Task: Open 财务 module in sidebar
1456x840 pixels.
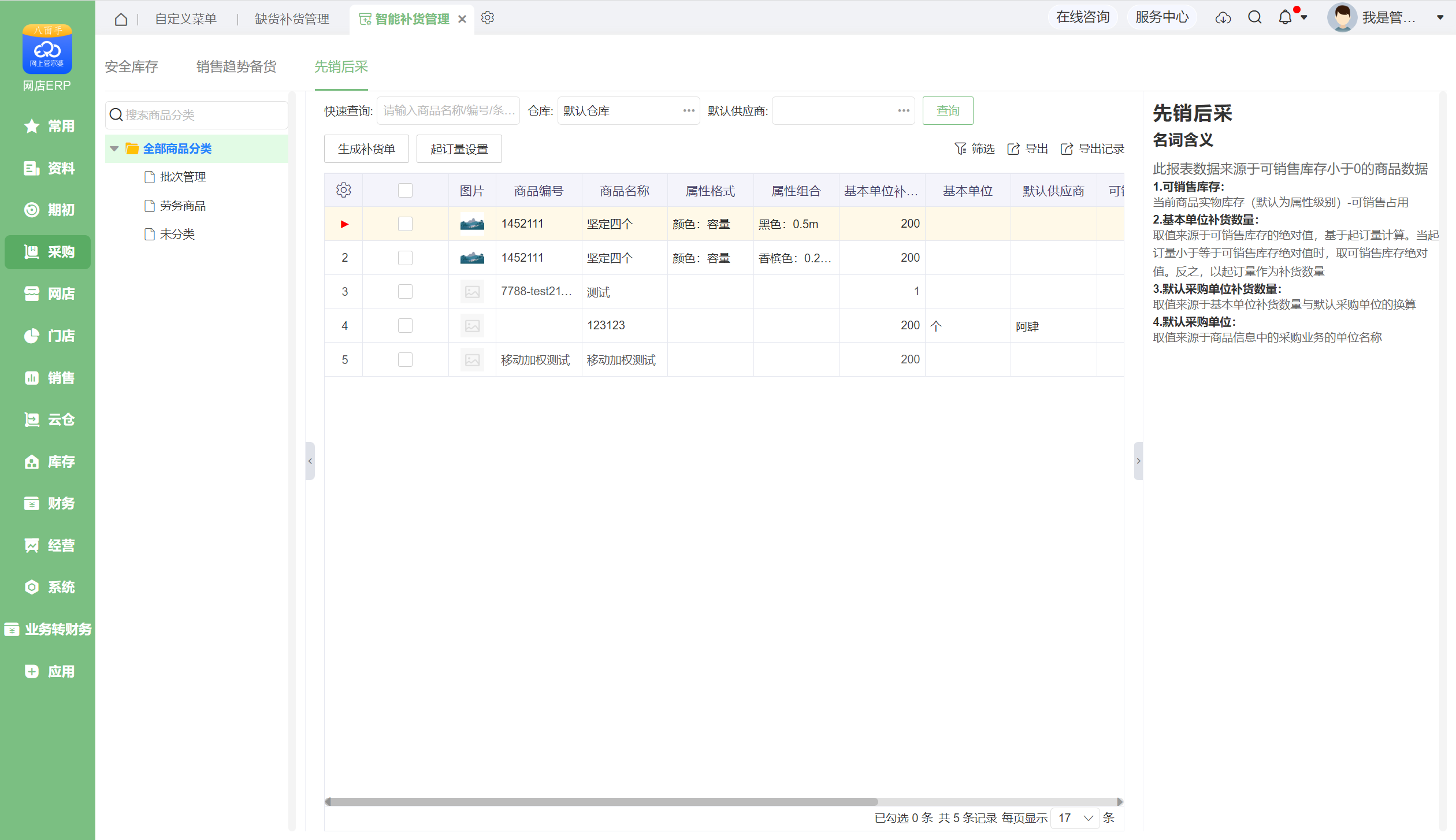Action: point(49,503)
